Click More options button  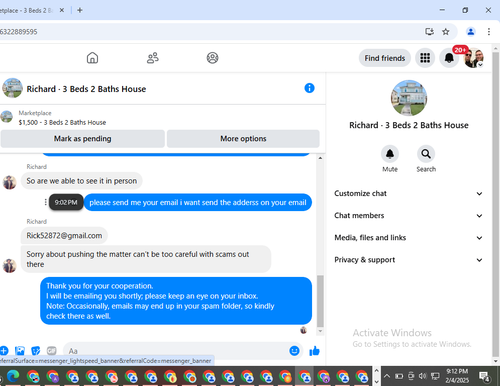pos(243,139)
